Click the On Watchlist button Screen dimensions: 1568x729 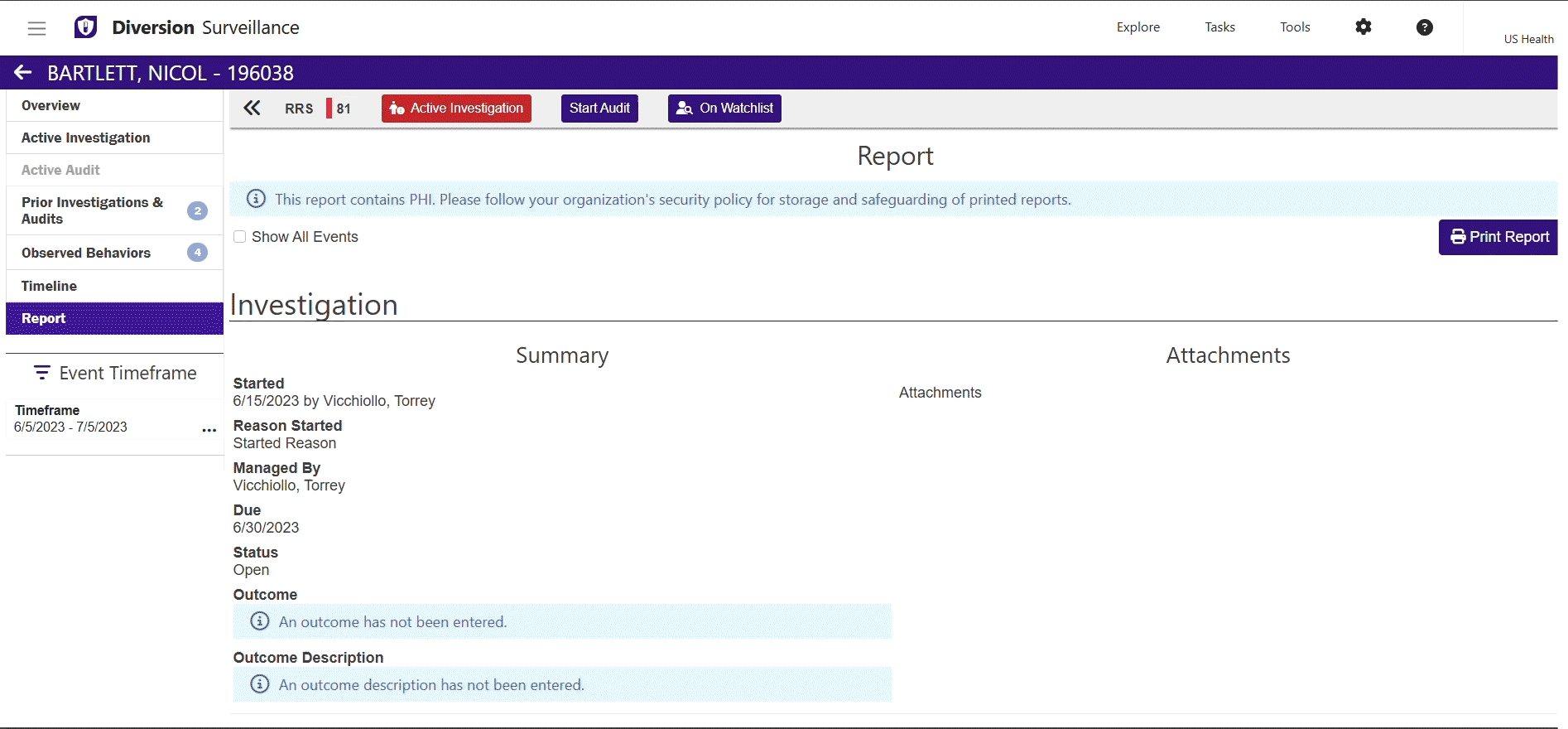tap(724, 109)
